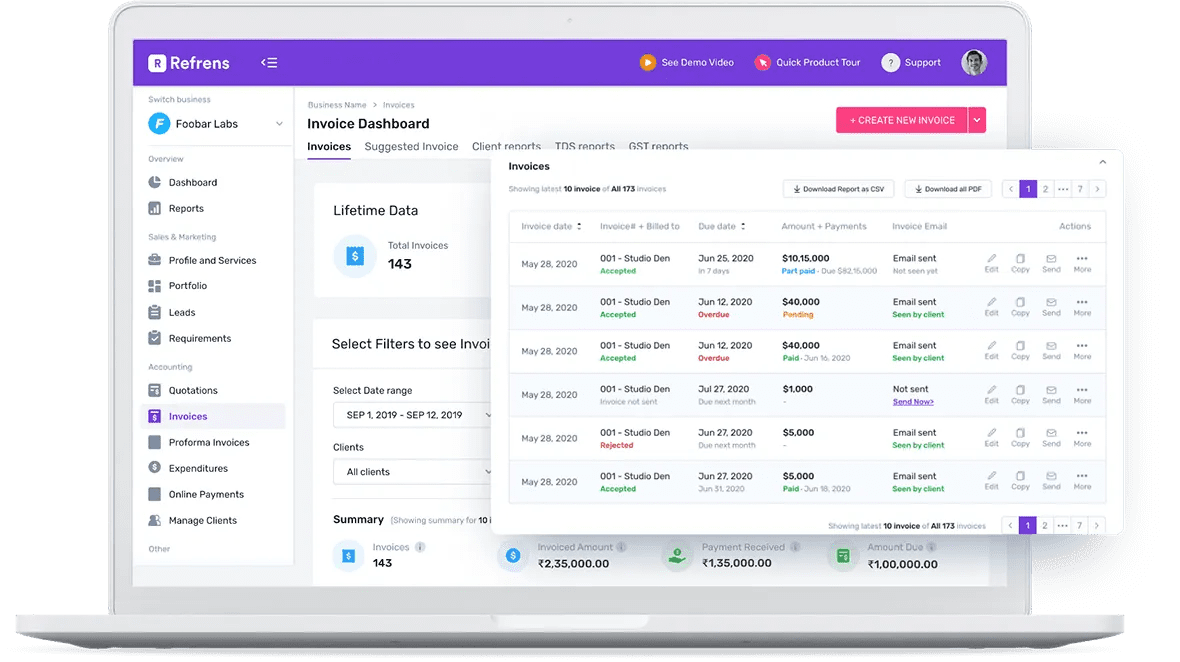Click the Edit pencil icon in first invoice row
Image resolution: width=1180 pixels, height=662 pixels.
coord(991,259)
